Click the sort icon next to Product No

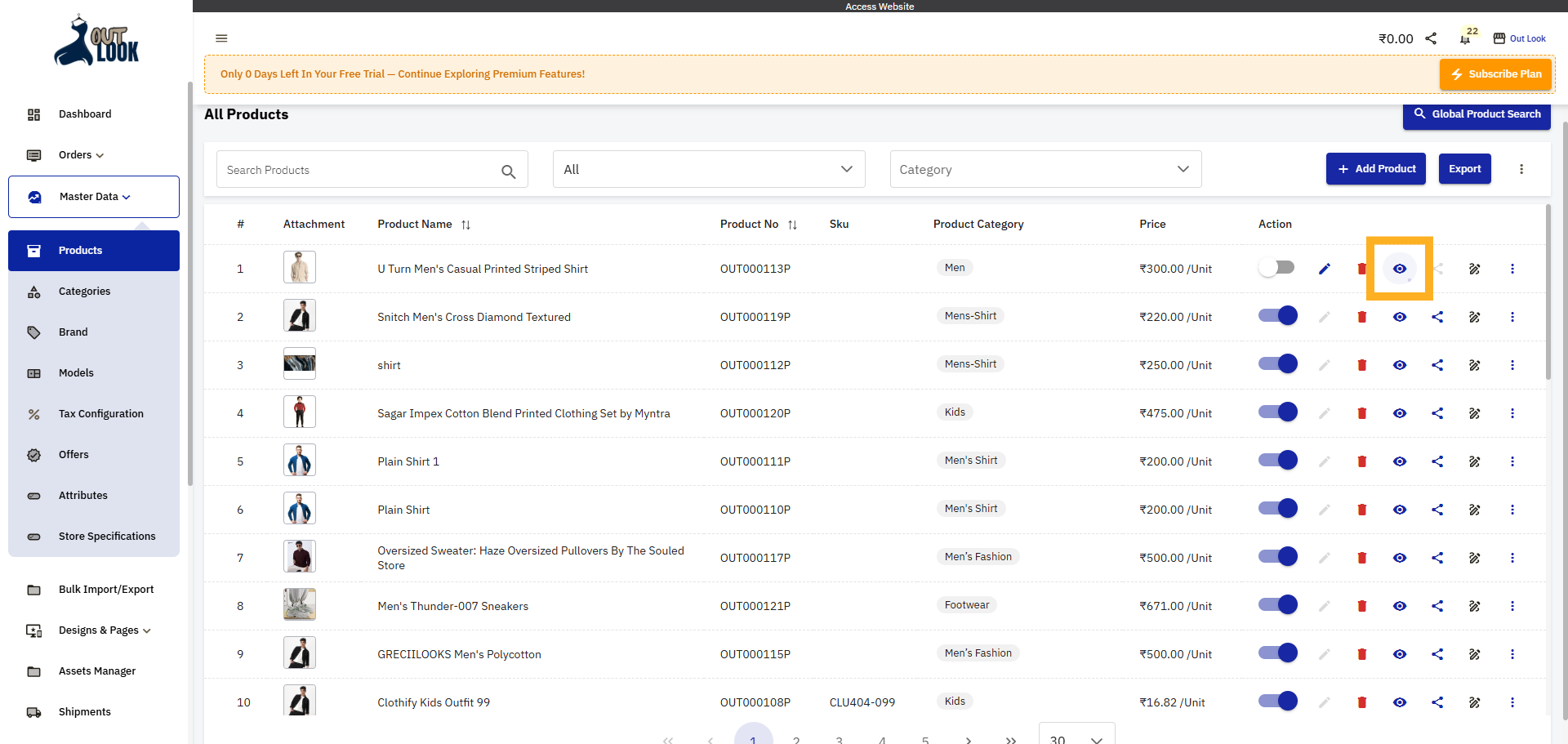coord(793,224)
